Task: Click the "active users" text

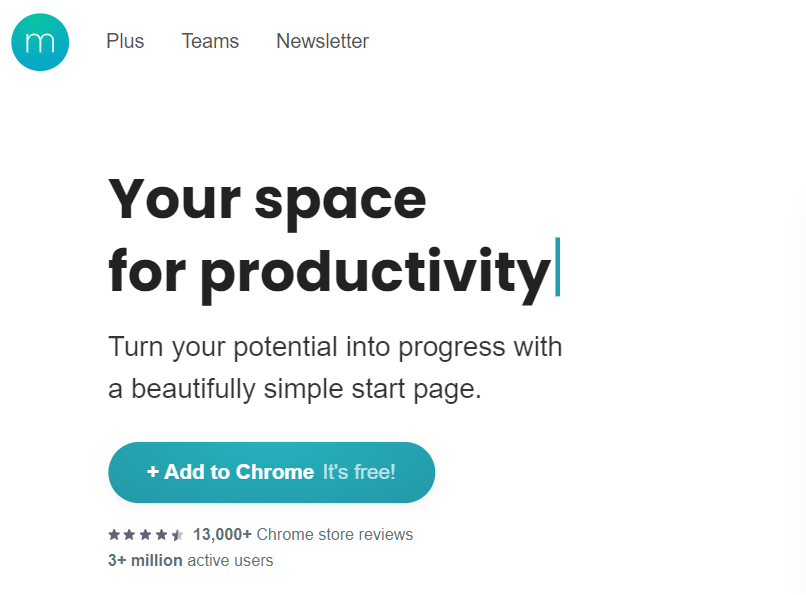Action: click(230, 560)
